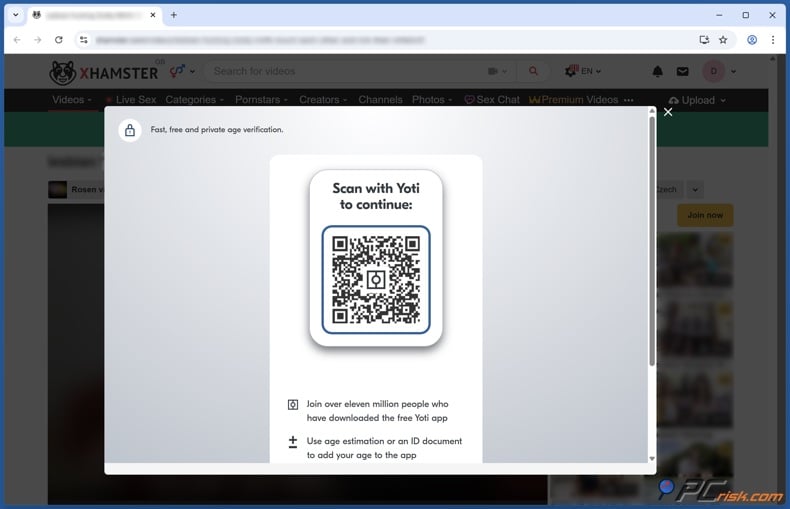Open a new browser tab

(174, 15)
